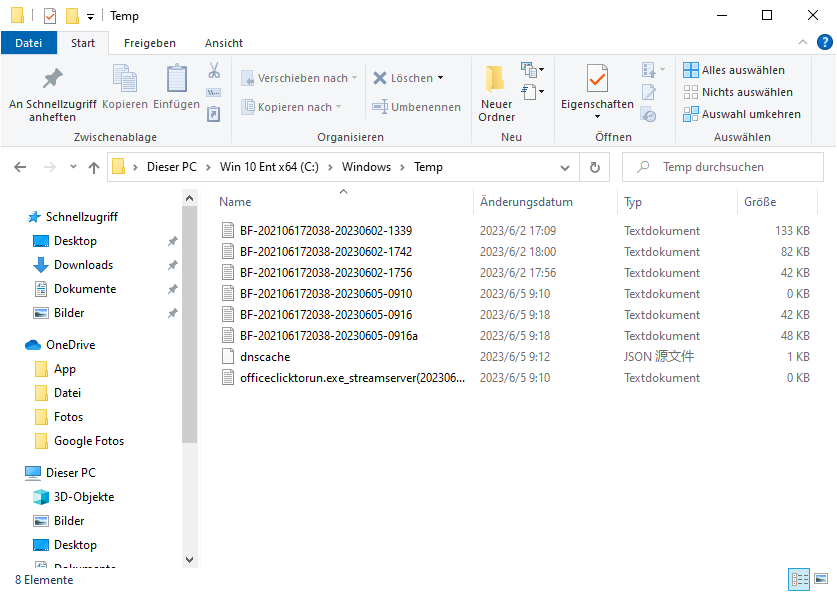Expand address bar history dropdown

[565, 168]
